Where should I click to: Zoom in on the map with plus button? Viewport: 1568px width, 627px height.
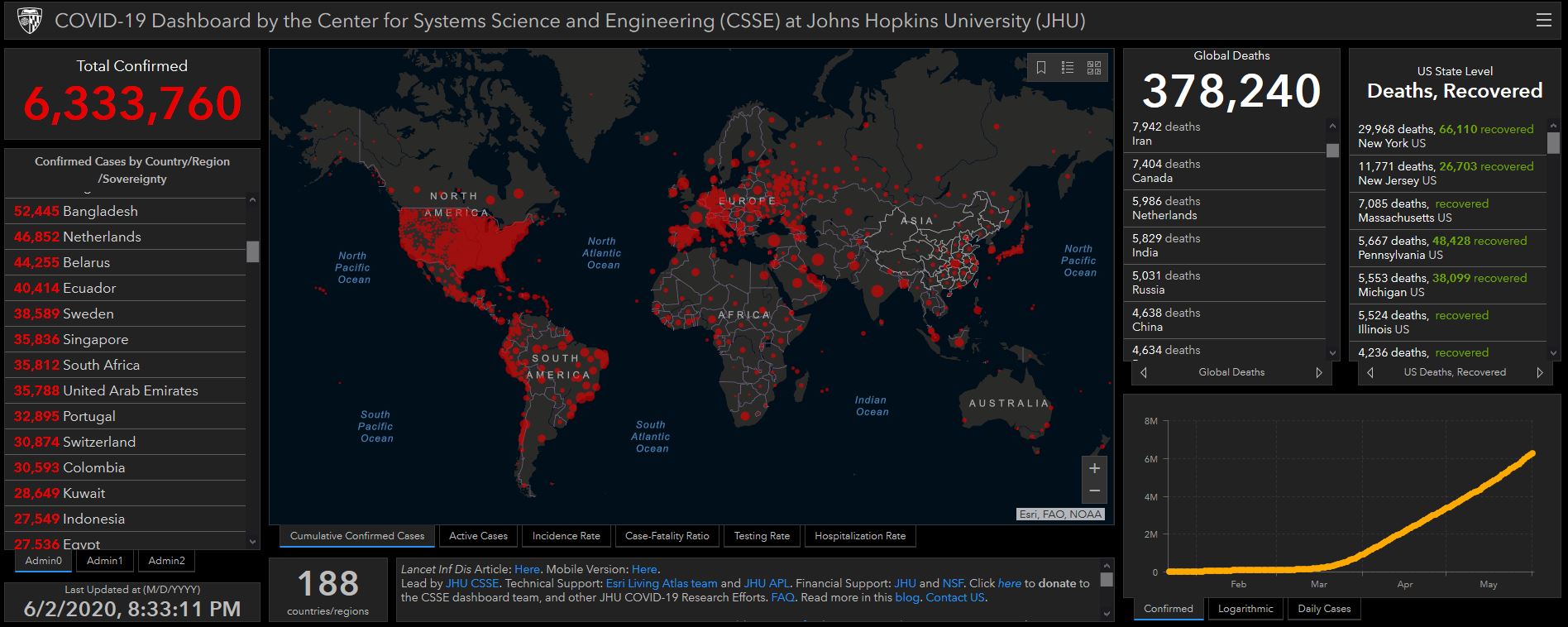click(x=1094, y=468)
